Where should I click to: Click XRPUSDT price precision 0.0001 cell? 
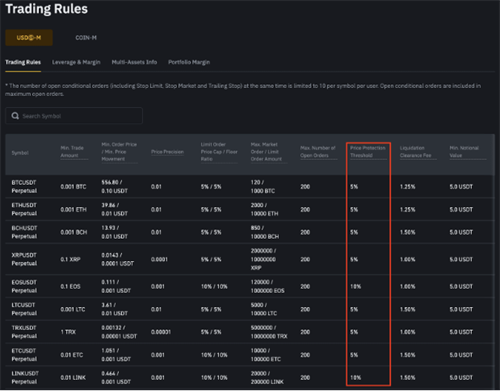tap(159, 259)
